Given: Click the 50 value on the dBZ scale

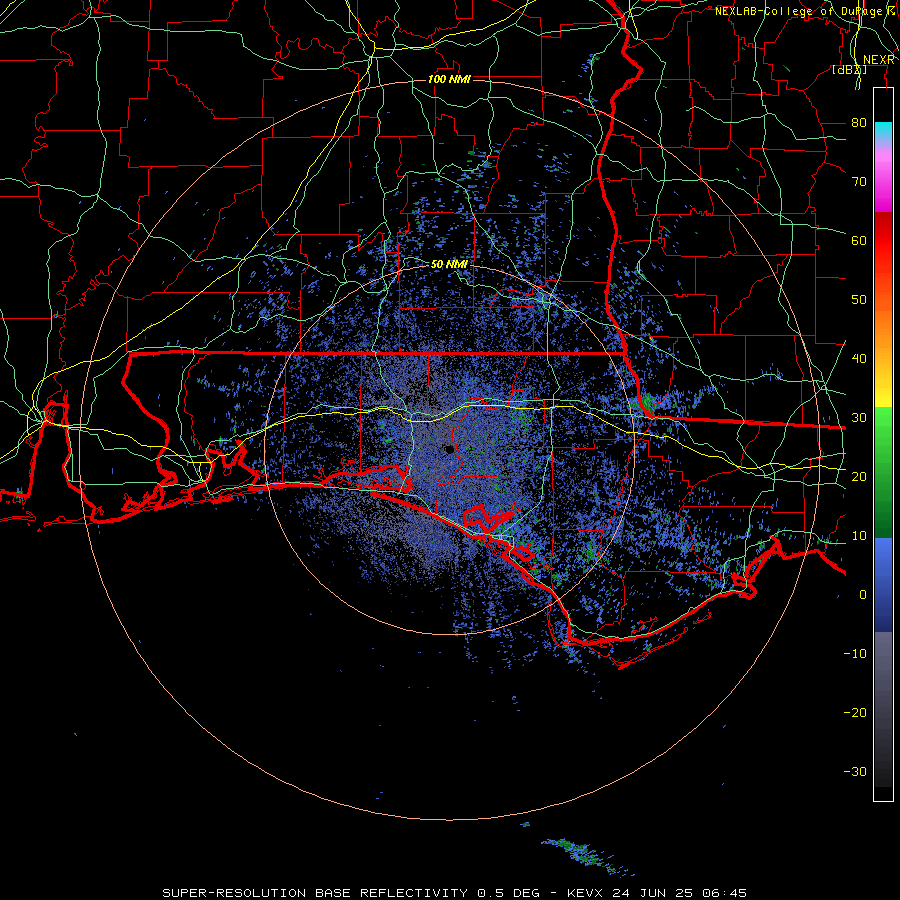Looking at the screenshot, I should click(x=859, y=300).
